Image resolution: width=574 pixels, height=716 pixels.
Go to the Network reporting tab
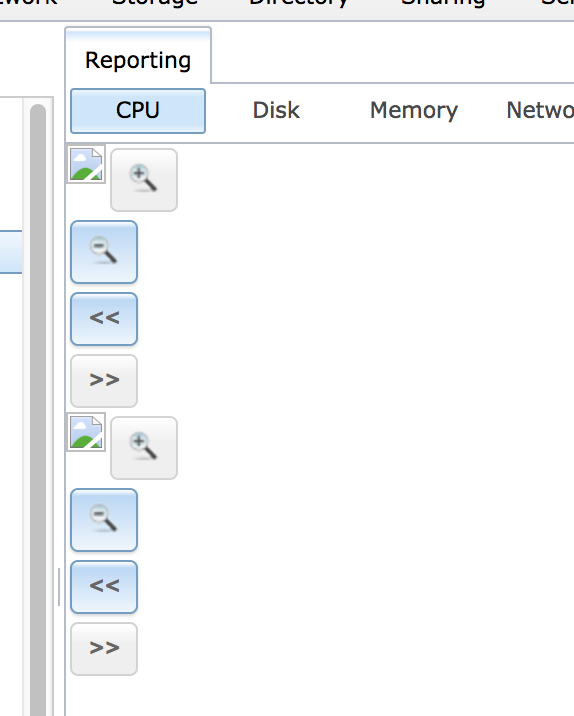pyautogui.click(x=540, y=111)
